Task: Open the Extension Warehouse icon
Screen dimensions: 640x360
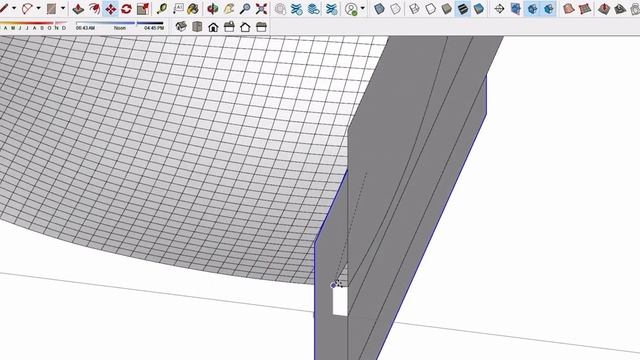Action: click(x=297, y=8)
